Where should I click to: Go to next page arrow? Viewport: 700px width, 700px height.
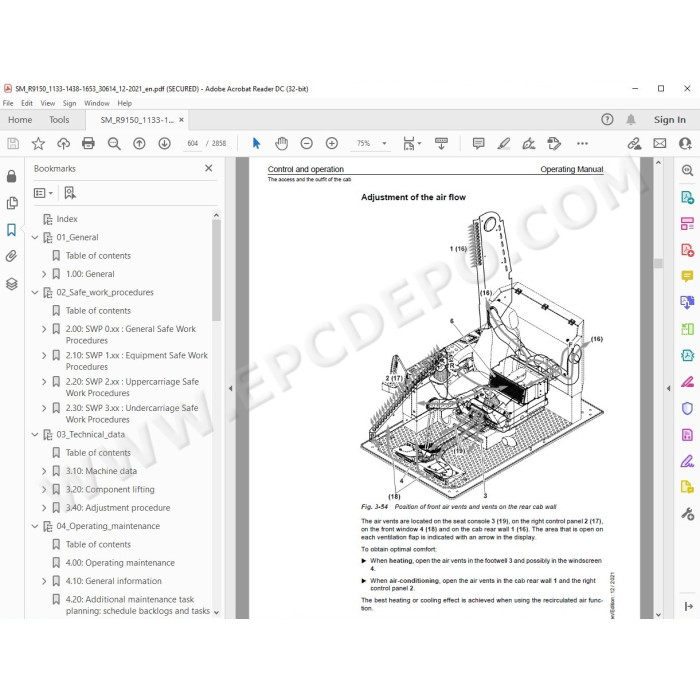click(x=164, y=143)
